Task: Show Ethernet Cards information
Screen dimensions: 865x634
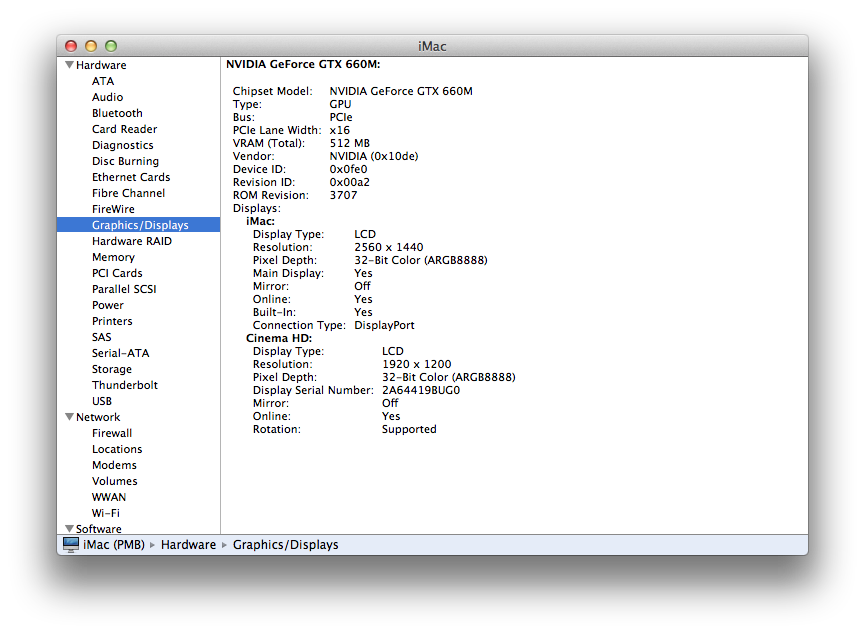Action: tap(131, 177)
